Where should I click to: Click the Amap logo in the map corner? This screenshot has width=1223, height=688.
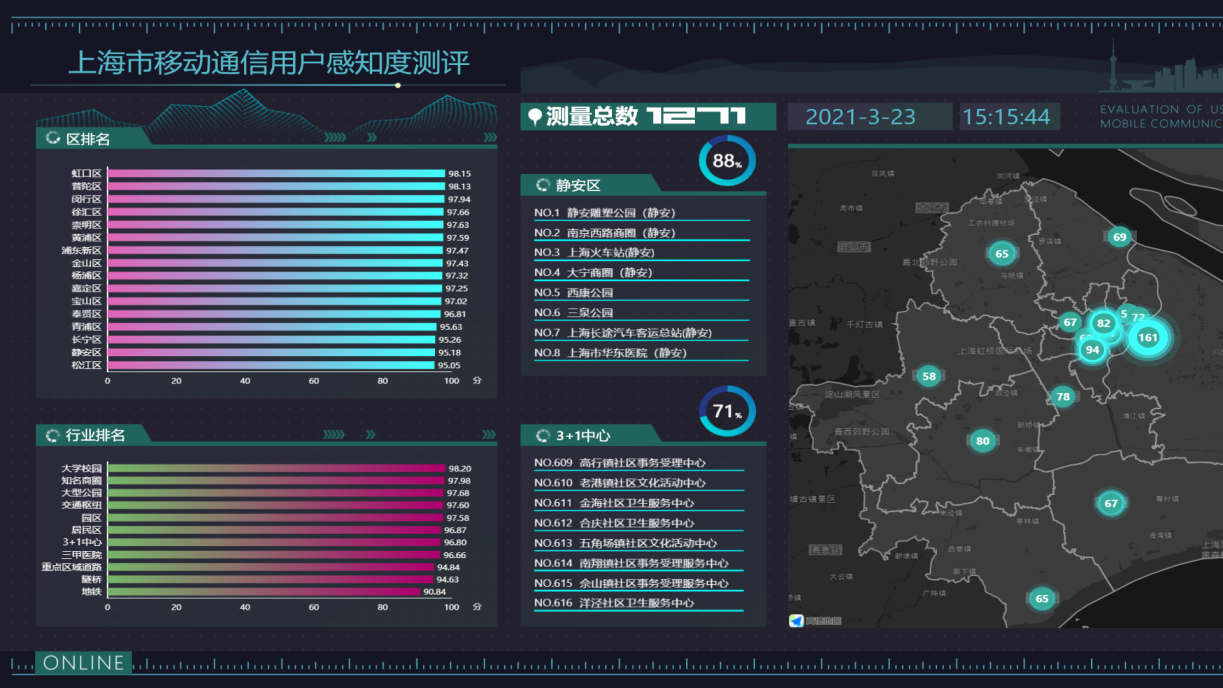point(795,620)
